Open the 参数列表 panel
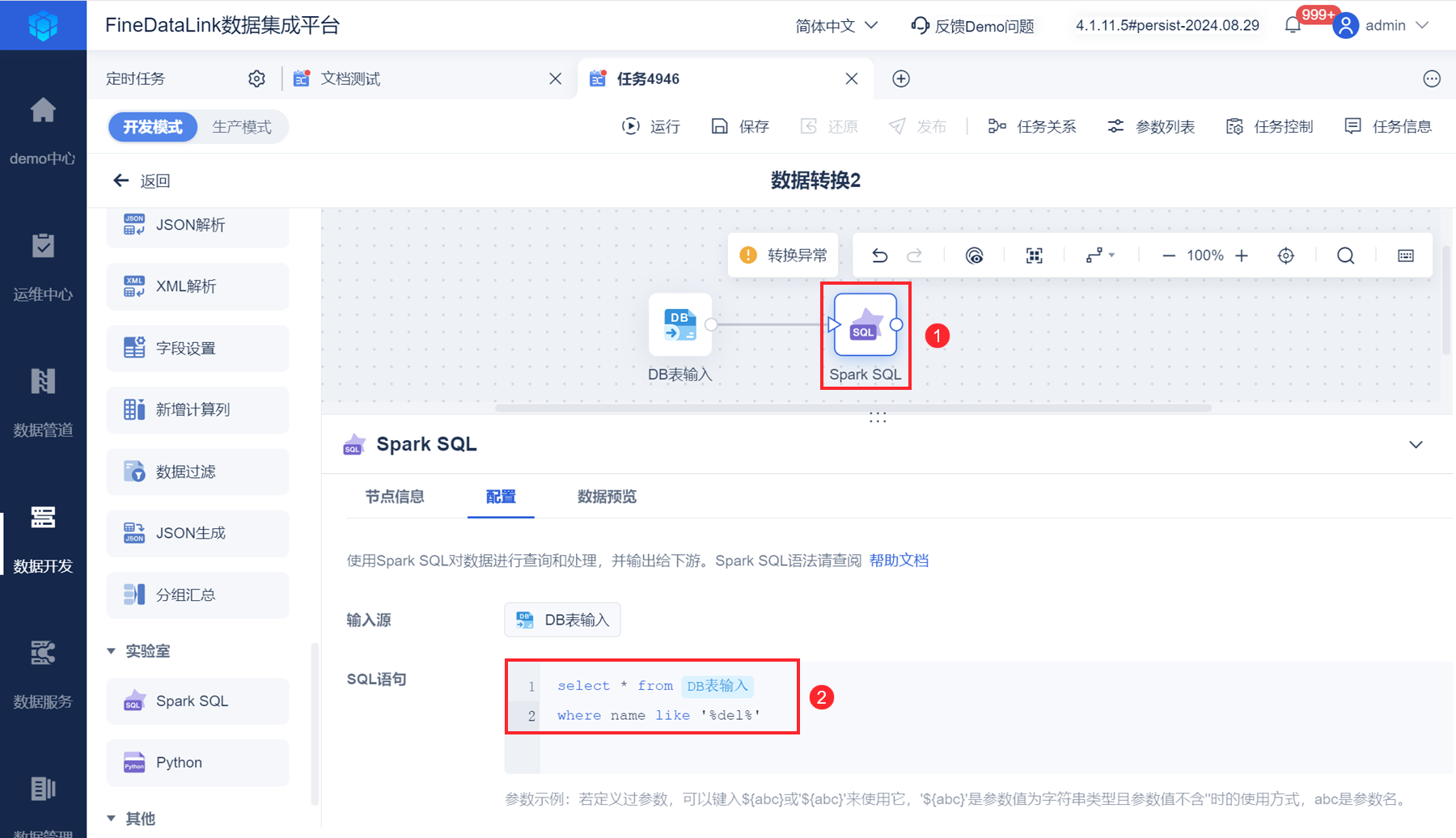This screenshot has height=838, width=1456. (1151, 126)
